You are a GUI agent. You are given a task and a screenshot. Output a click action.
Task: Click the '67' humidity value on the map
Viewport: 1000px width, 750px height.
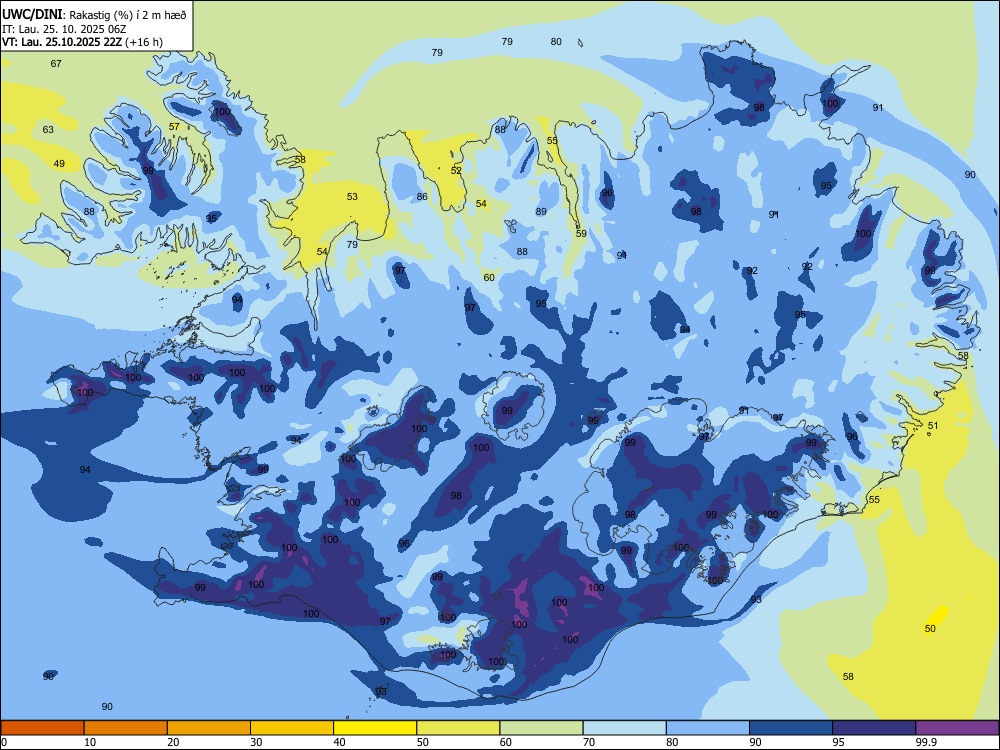[x=56, y=63]
